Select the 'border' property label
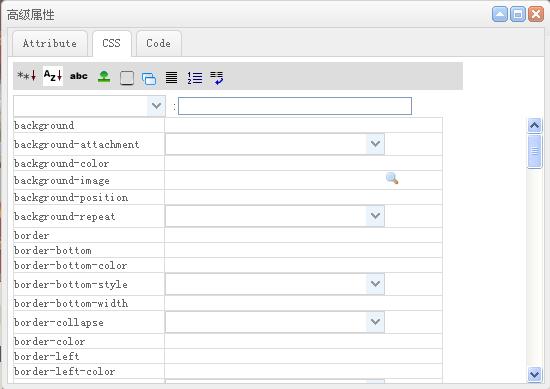550x389 pixels. [x=32, y=235]
